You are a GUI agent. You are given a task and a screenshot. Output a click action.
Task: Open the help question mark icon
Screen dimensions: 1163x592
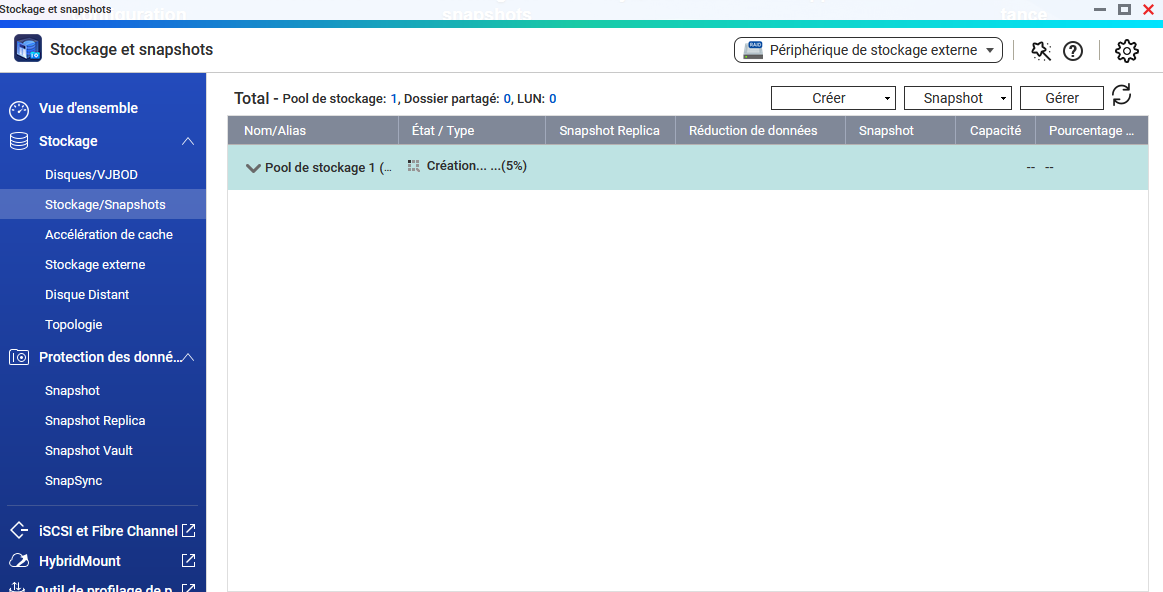[x=1072, y=51]
